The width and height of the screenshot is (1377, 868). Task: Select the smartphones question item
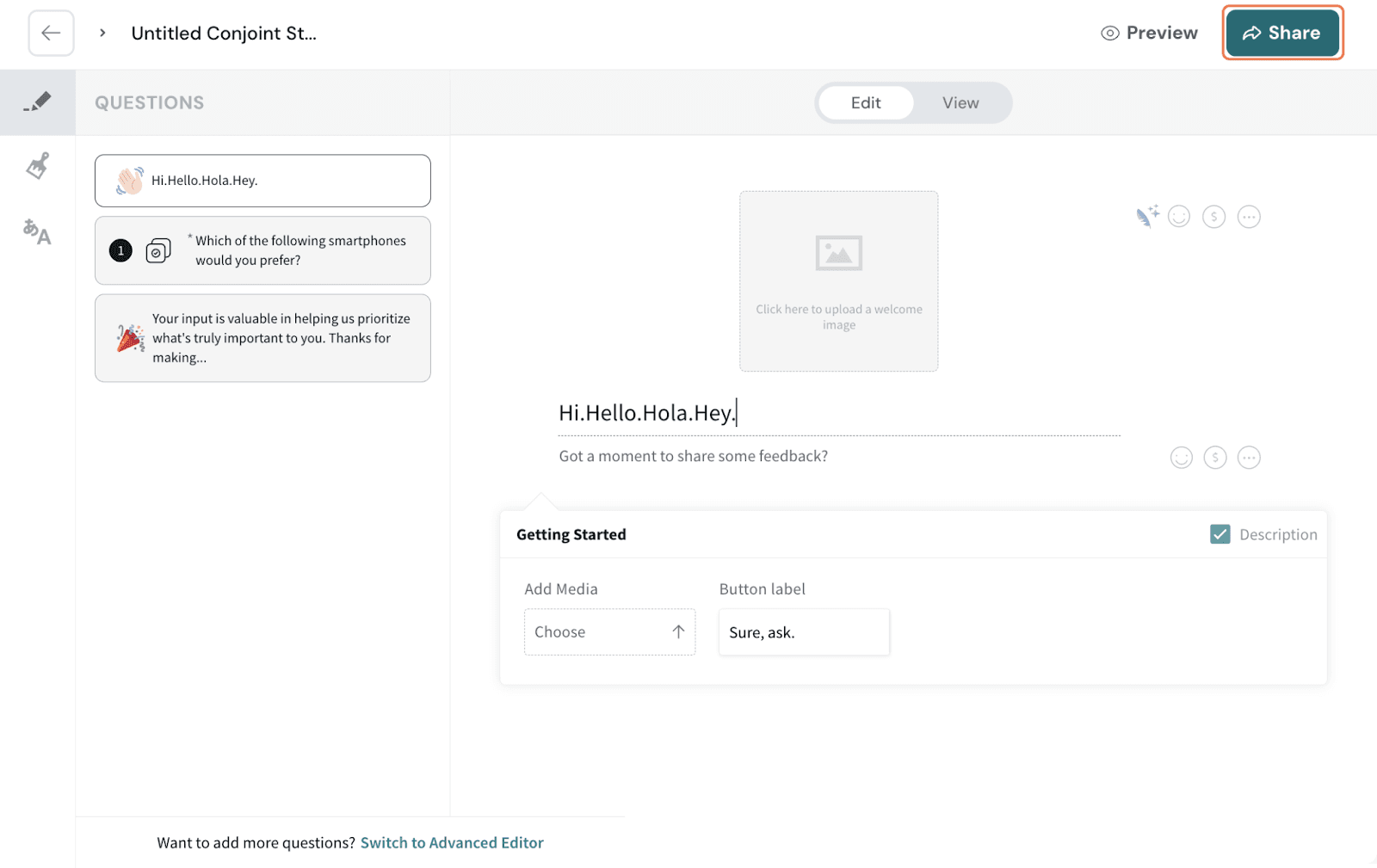262,250
